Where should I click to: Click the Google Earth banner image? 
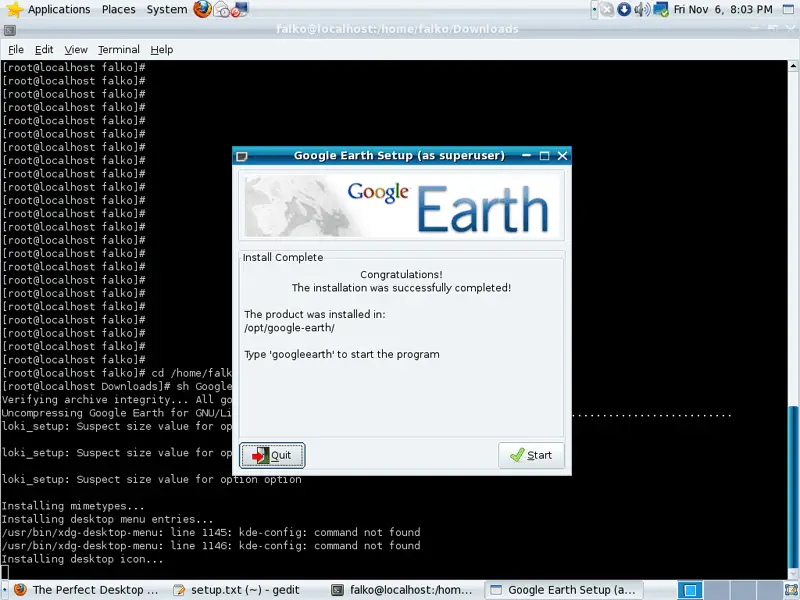pos(402,206)
